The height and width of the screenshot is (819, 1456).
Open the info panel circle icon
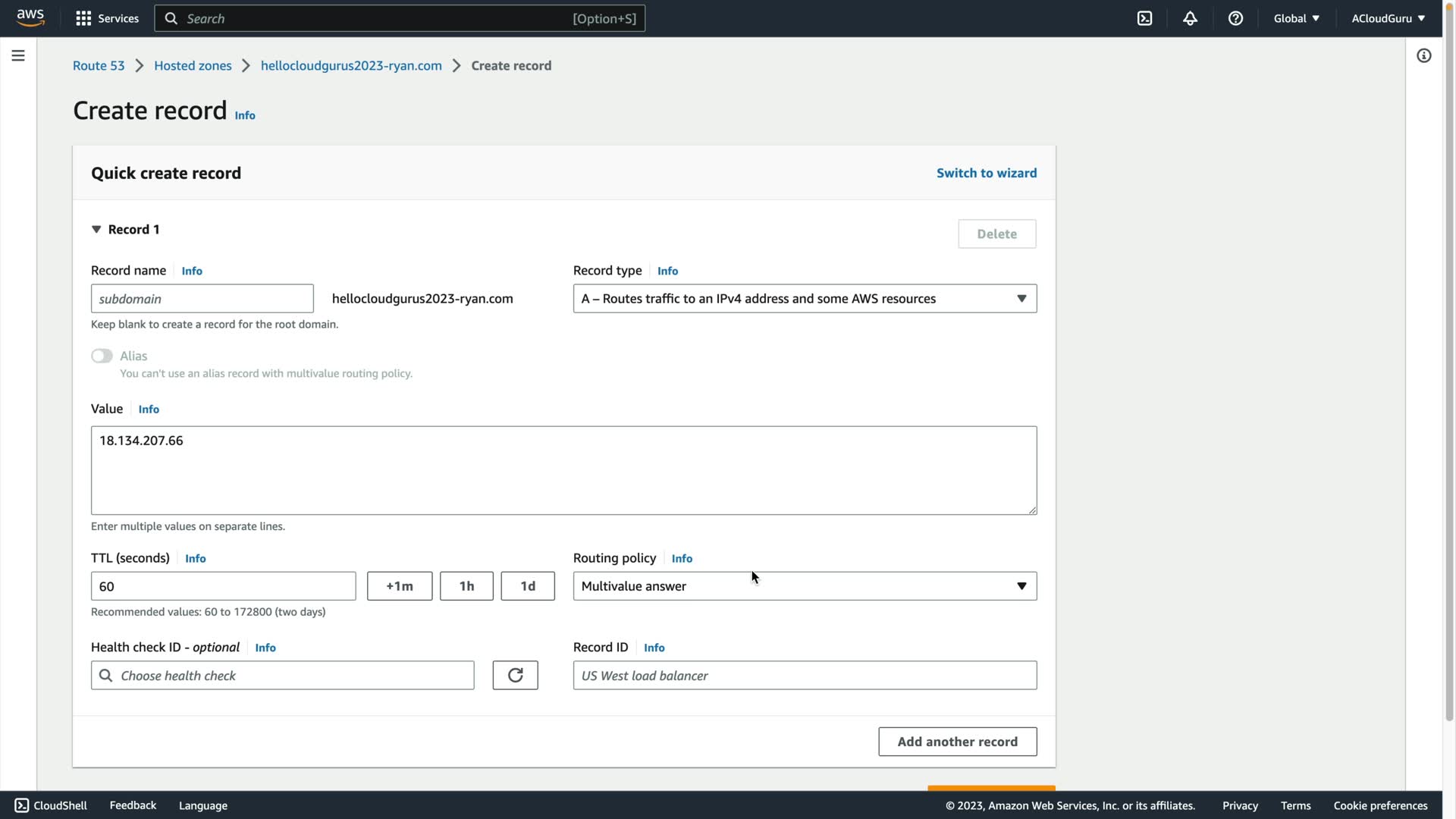click(x=1423, y=55)
